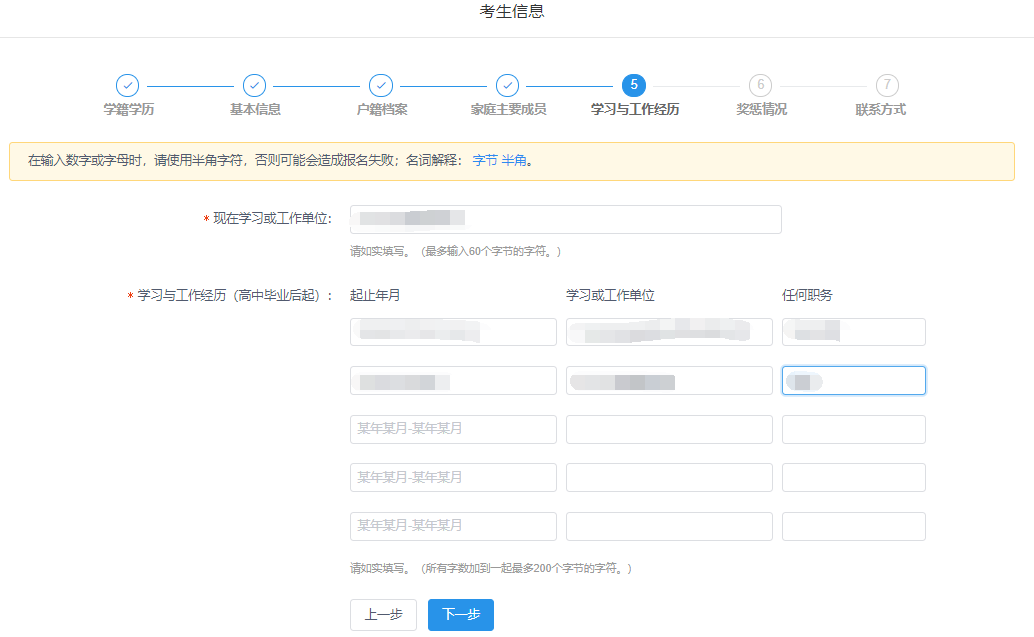Viewport: 1034px width, 637px height.
Task: Click the first row 学习或工作单位 field
Action: pyautogui.click(x=669, y=332)
